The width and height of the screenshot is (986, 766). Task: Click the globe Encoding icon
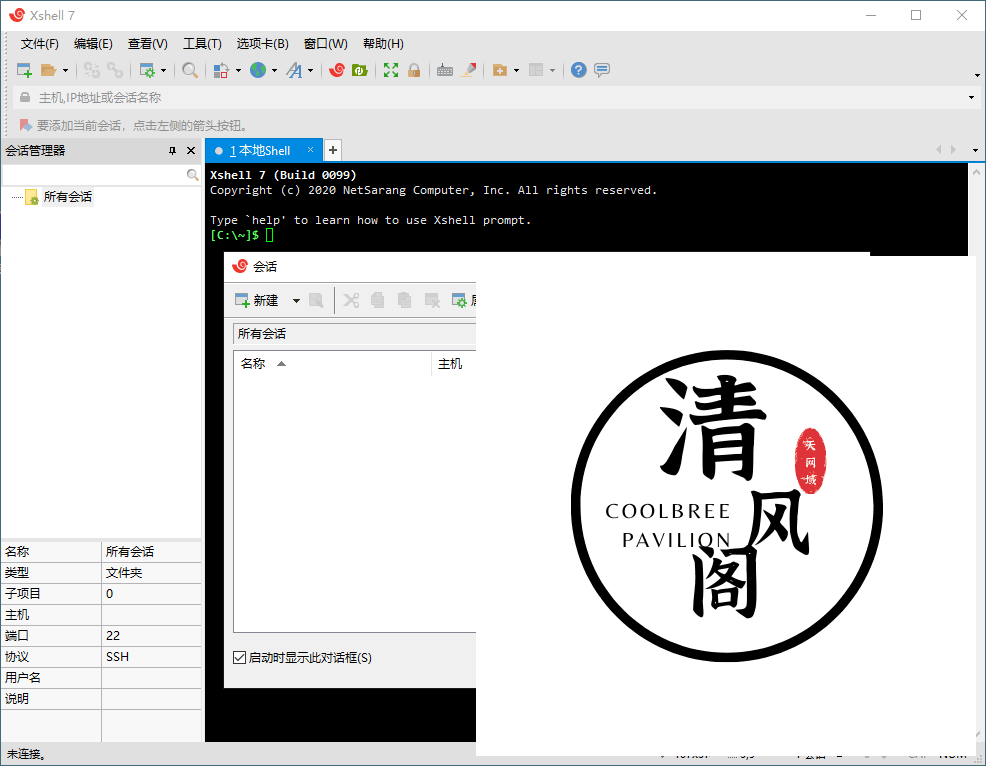[x=258, y=70]
